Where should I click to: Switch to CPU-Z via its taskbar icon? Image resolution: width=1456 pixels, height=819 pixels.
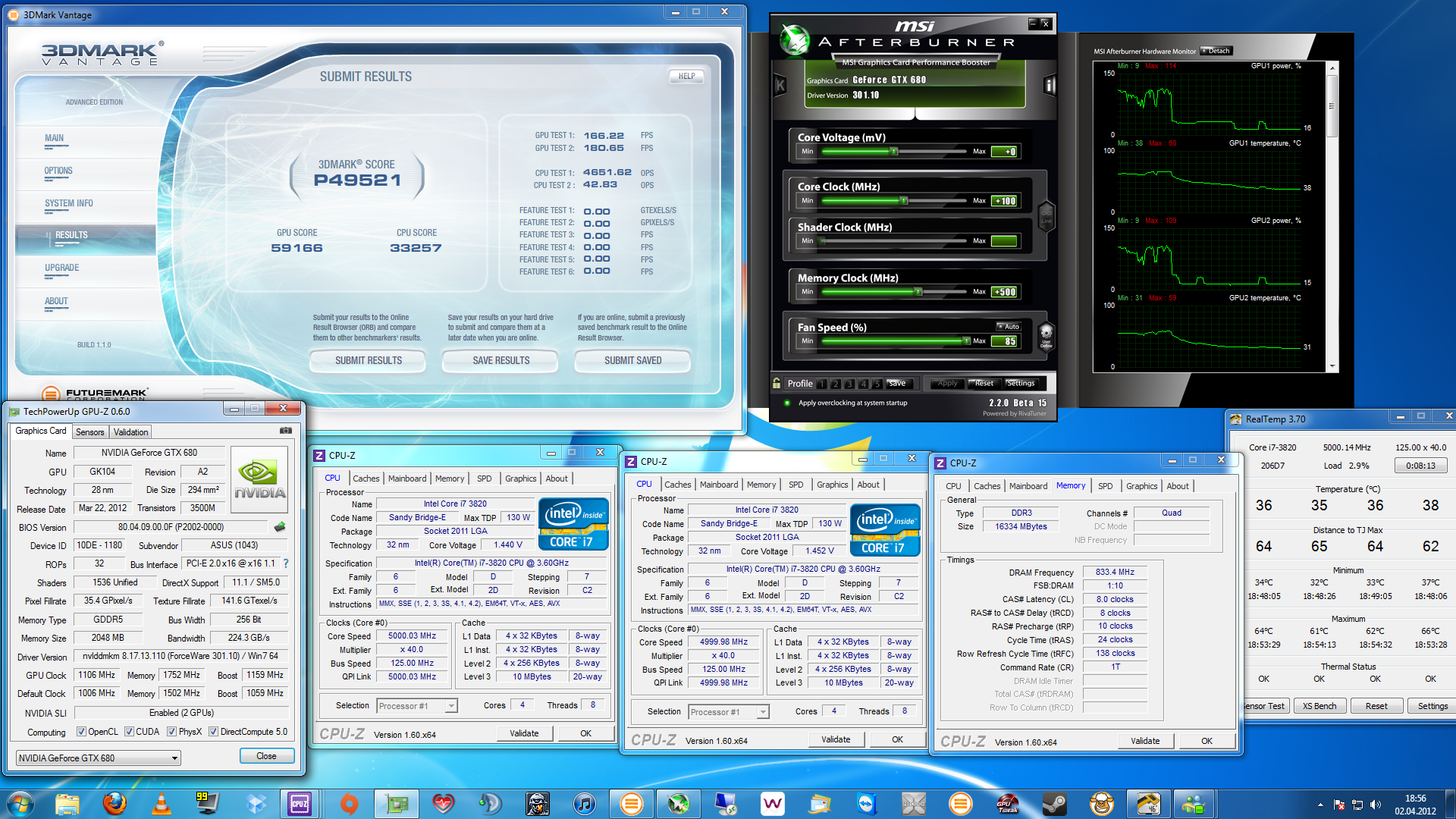[300, 804]
